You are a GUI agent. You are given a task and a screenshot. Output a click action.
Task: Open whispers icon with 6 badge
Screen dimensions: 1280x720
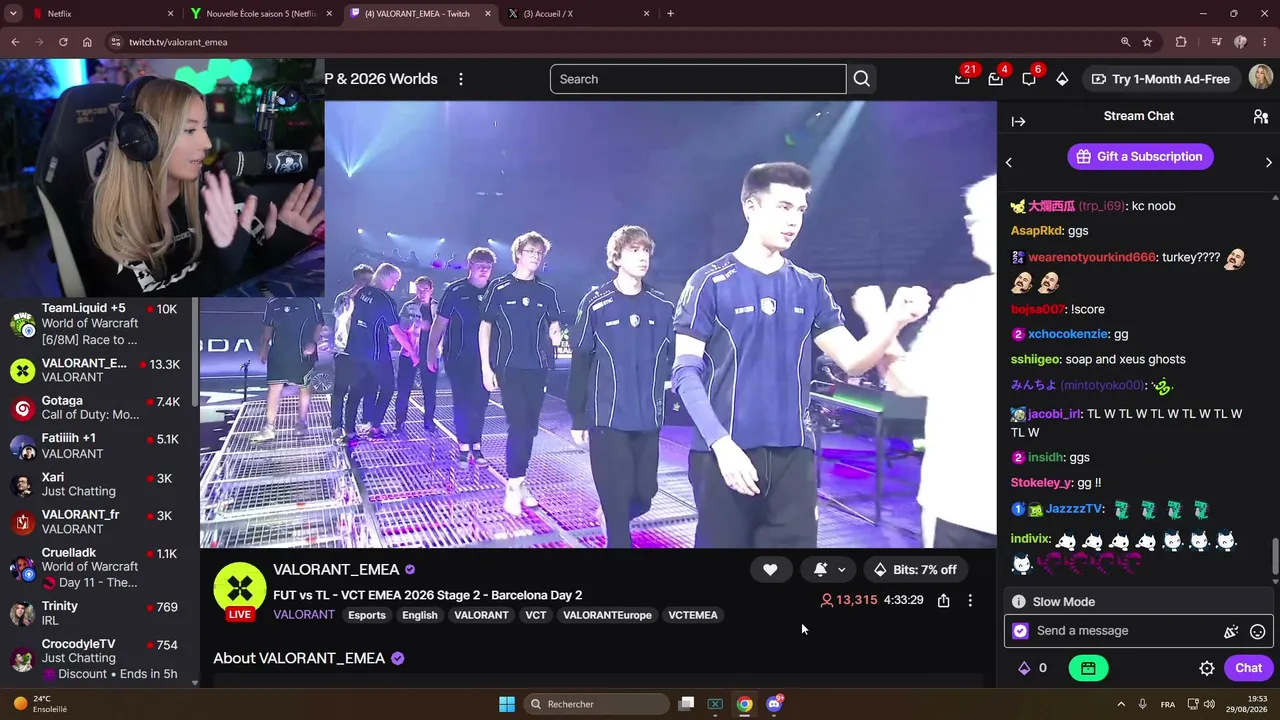coord(1029,79)
